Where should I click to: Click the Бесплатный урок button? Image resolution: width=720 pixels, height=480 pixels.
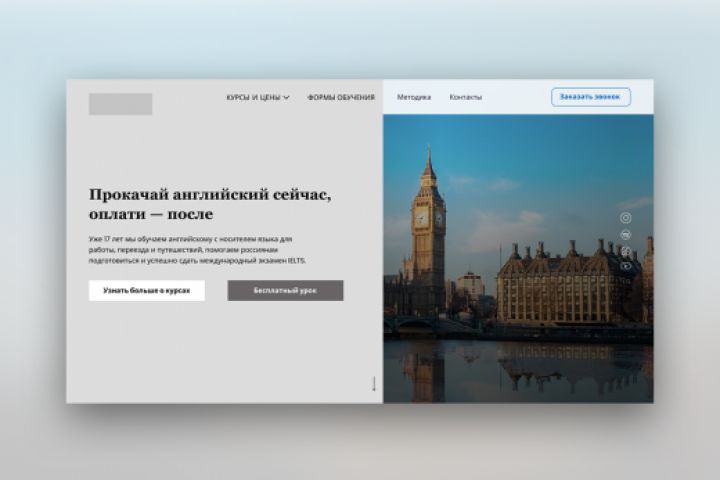click(285, 290)
